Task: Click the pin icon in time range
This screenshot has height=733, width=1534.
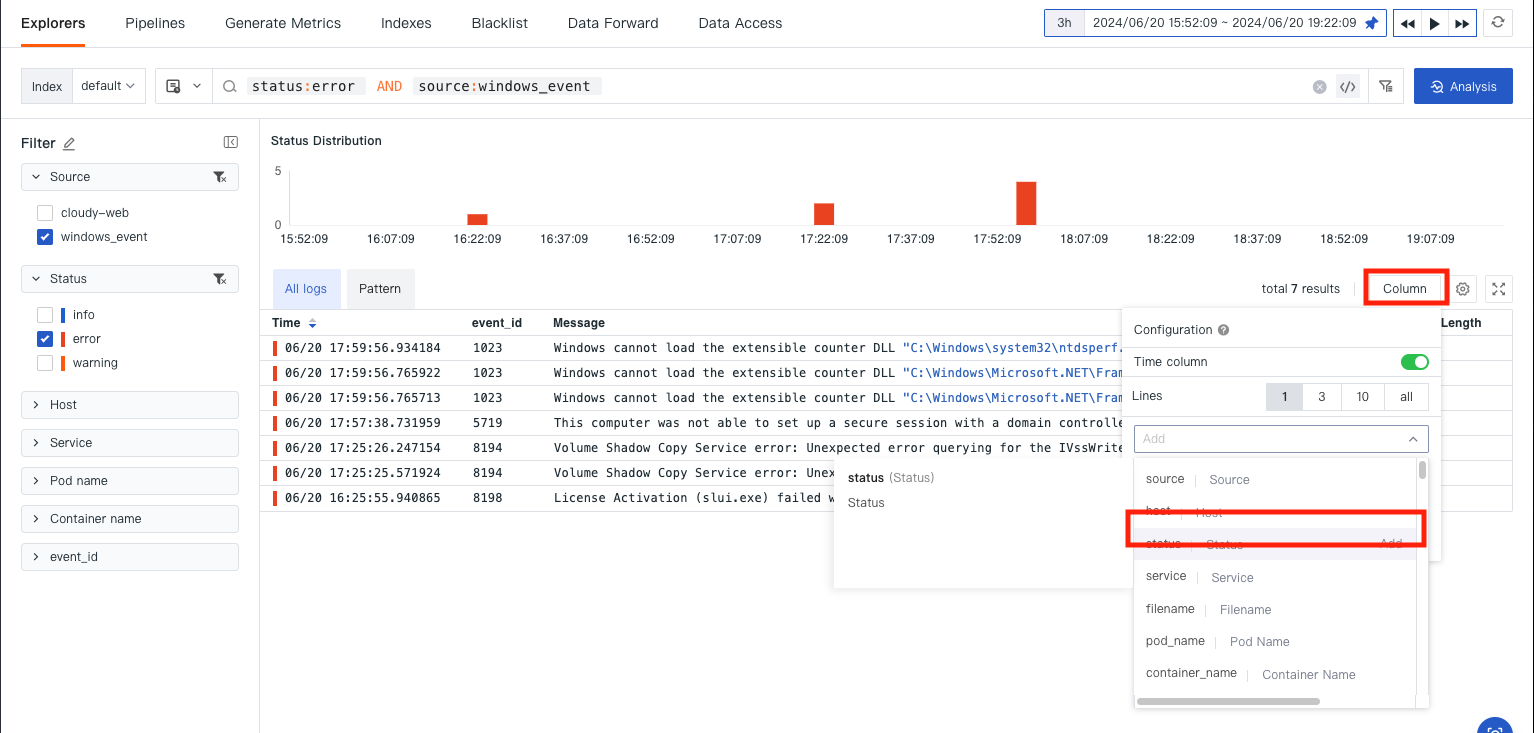Action: pyautogui.click(x=1372, y=23)
